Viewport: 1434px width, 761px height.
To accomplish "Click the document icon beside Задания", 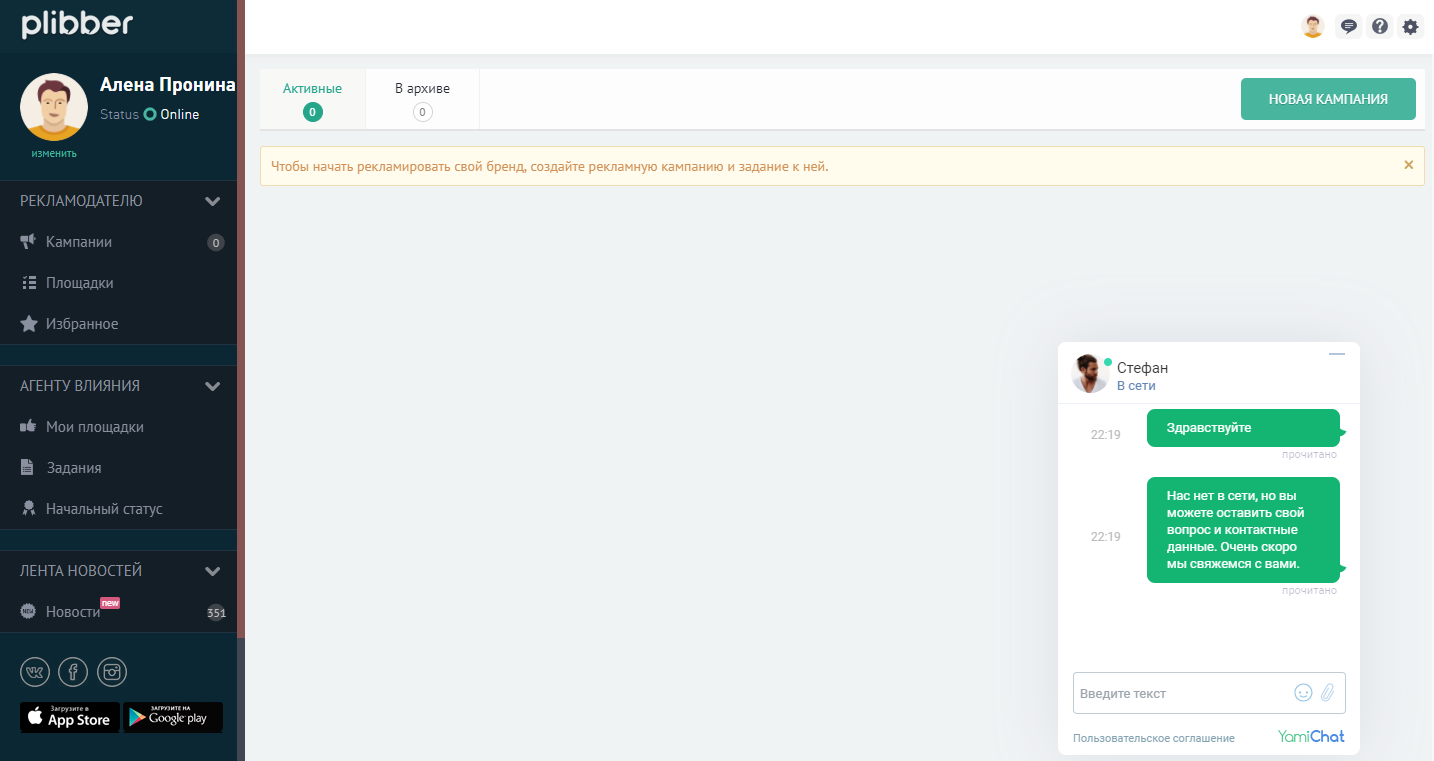I will click(29, 468).
